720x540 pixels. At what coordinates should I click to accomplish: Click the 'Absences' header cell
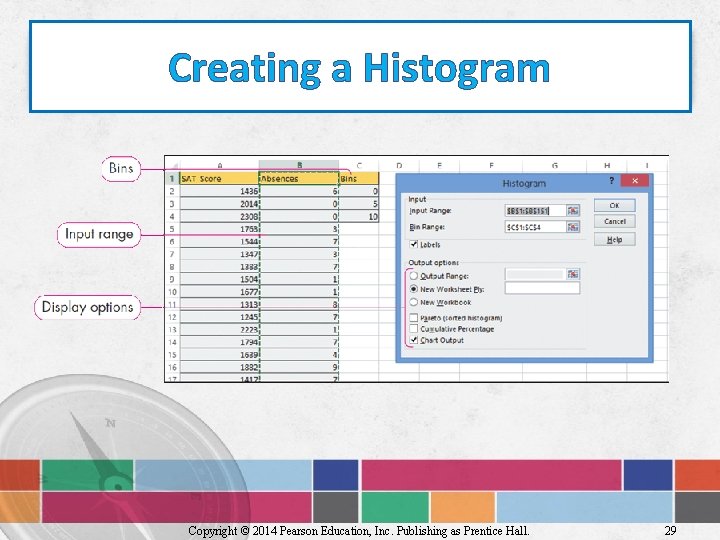pos(299,179)
